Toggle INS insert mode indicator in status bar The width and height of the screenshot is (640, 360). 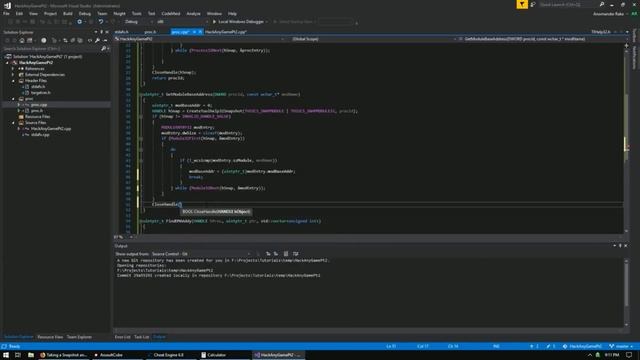pyautogui.click(x=496, y=347)
